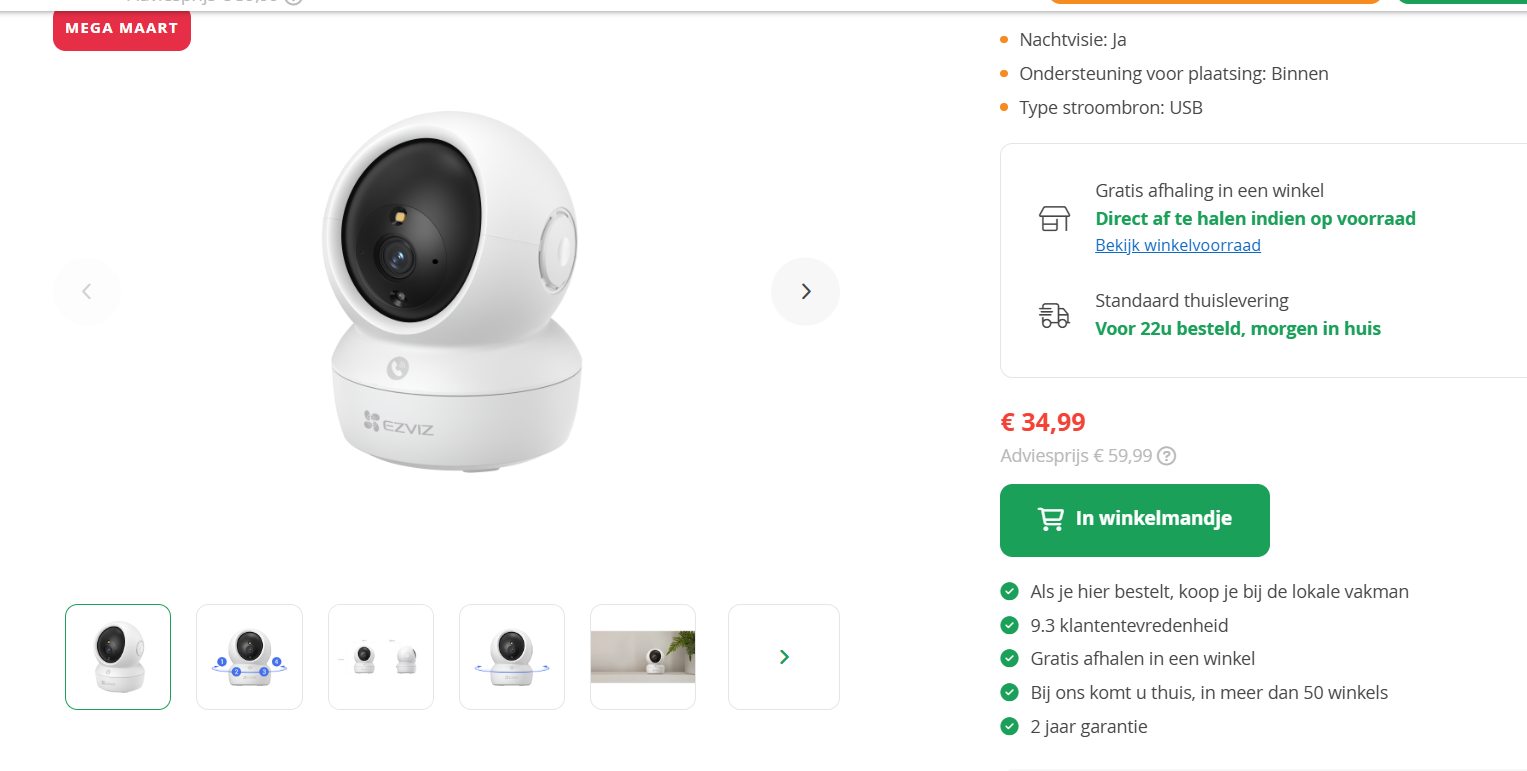Click the question mark icon next to Adviesprijs

tap(1166, 455)
